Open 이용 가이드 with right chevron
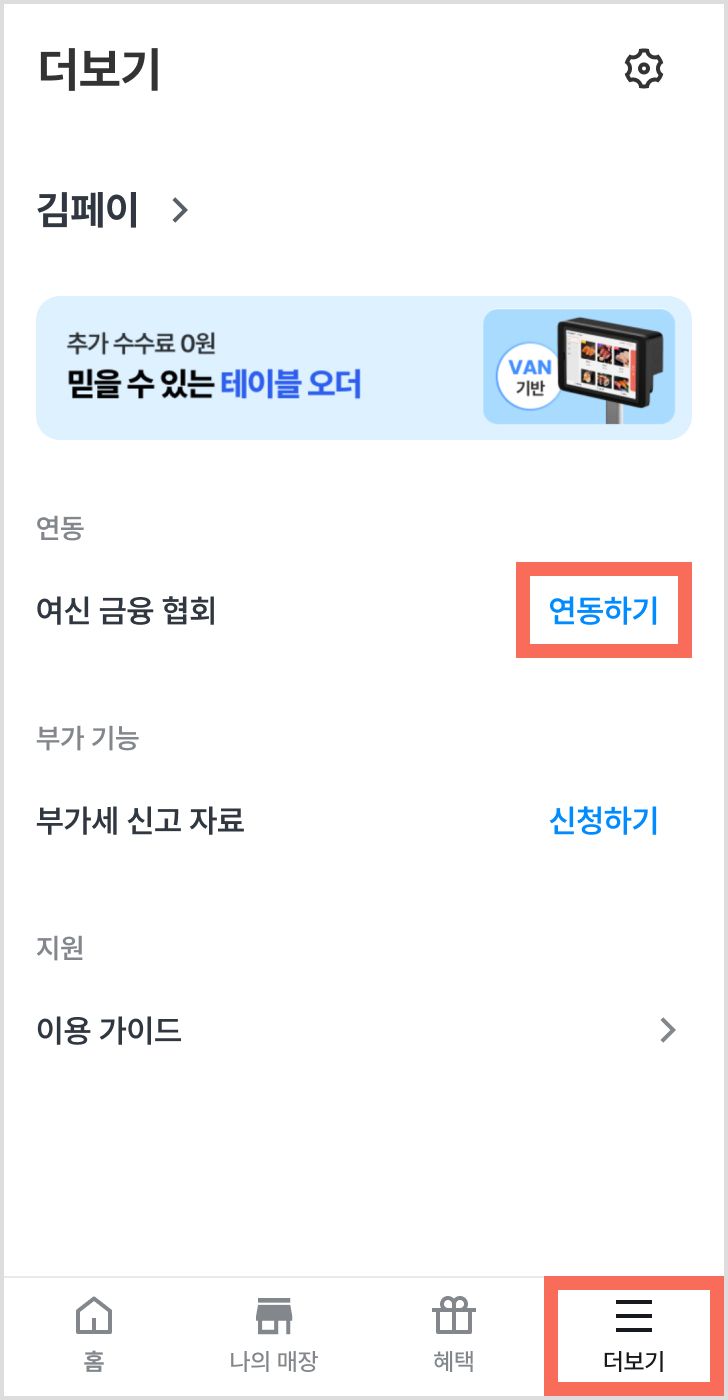The height and width of the screenshot is (1400, 728). (668, 1030)
